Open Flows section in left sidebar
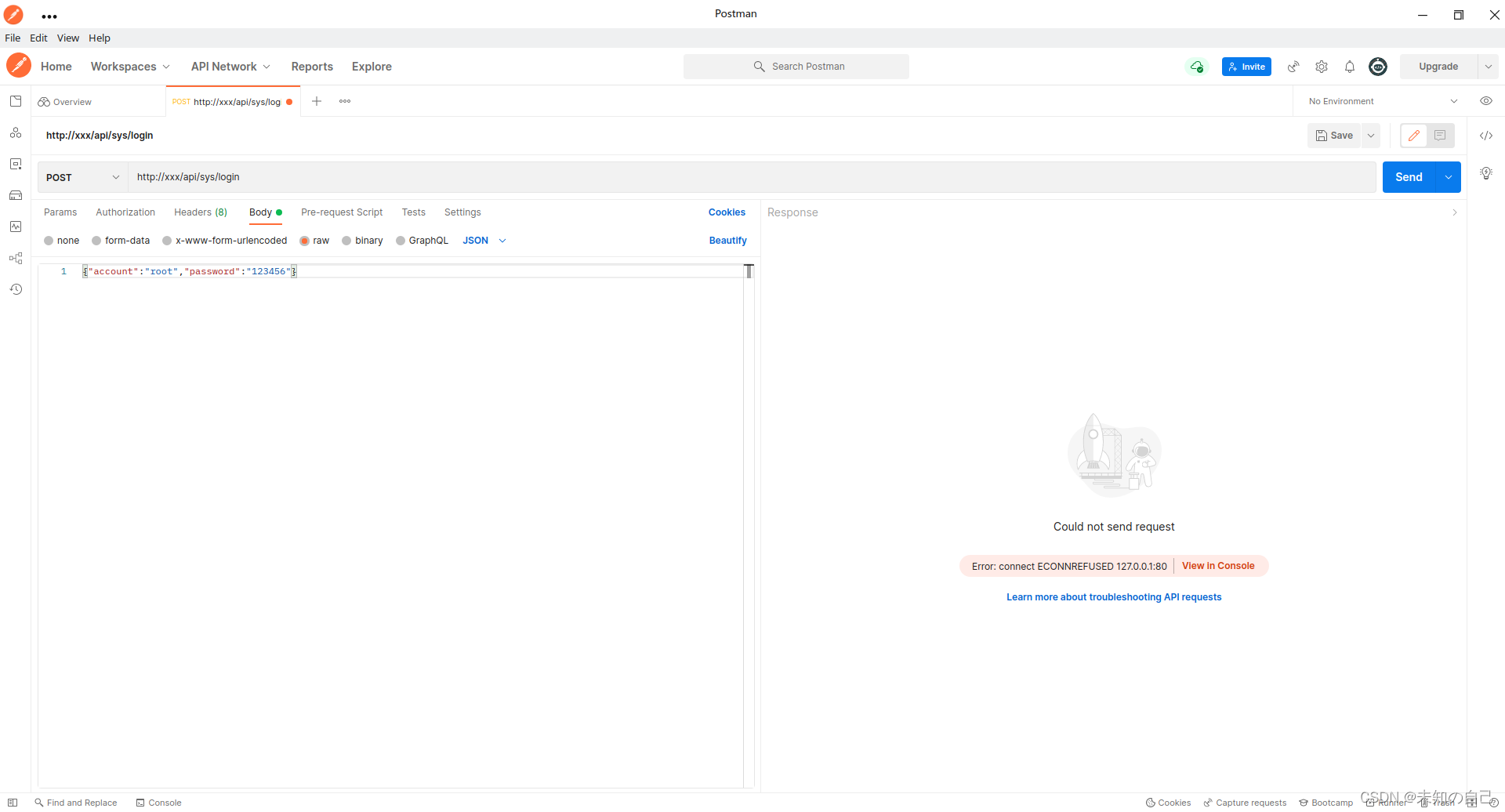The image size is (1505, 812). coord(16,258)
